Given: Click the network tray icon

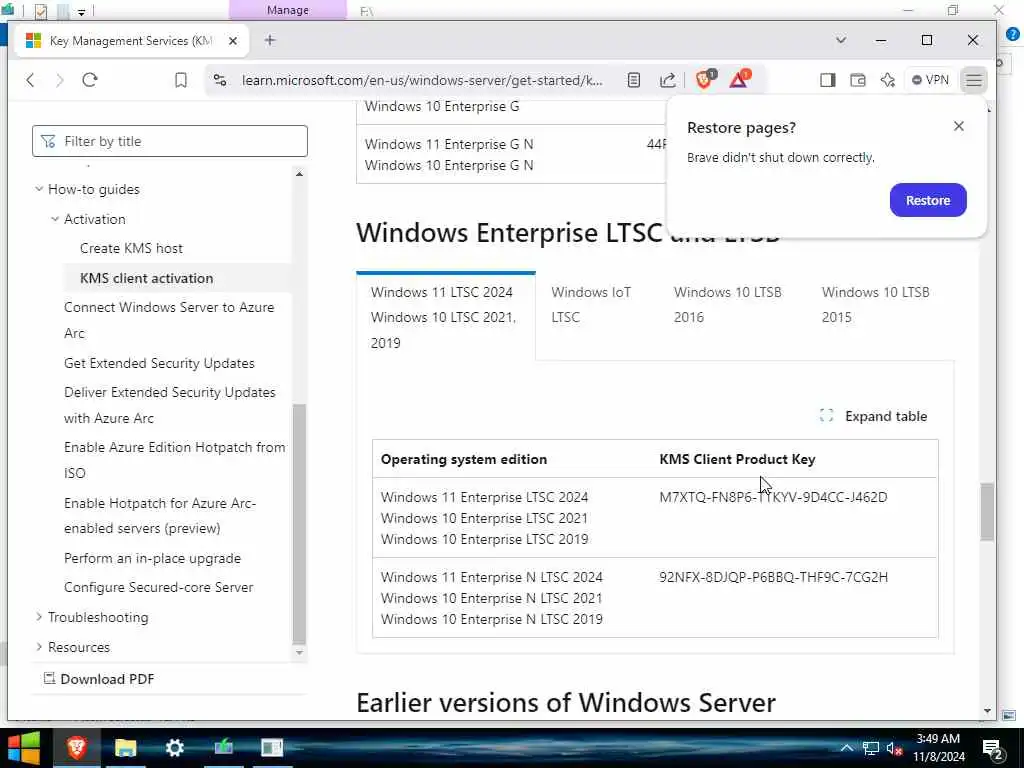Looking at the screenshot, I should [x=871, y=748].
